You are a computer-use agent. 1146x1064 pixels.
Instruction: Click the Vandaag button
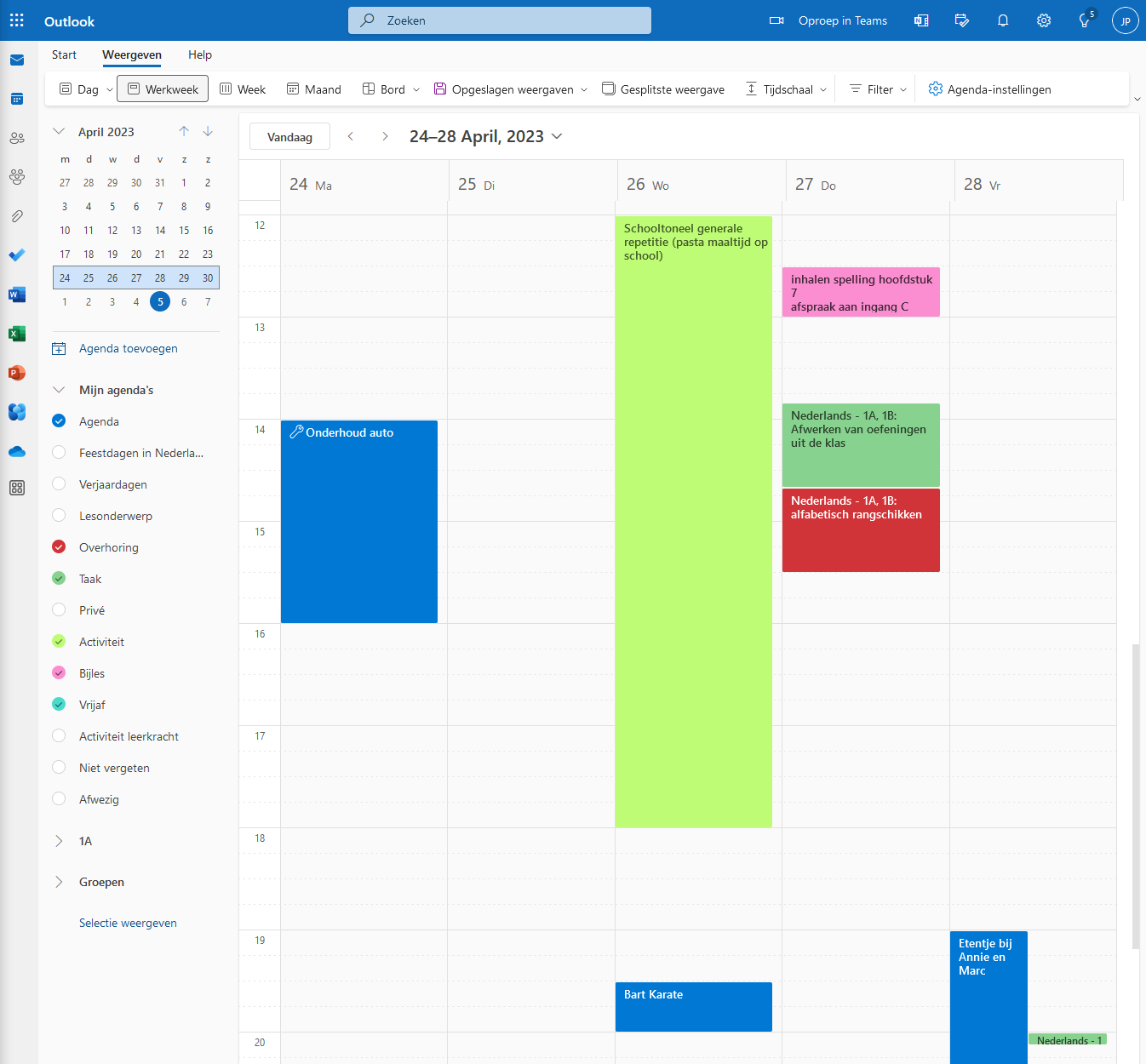tap(289, 137)
